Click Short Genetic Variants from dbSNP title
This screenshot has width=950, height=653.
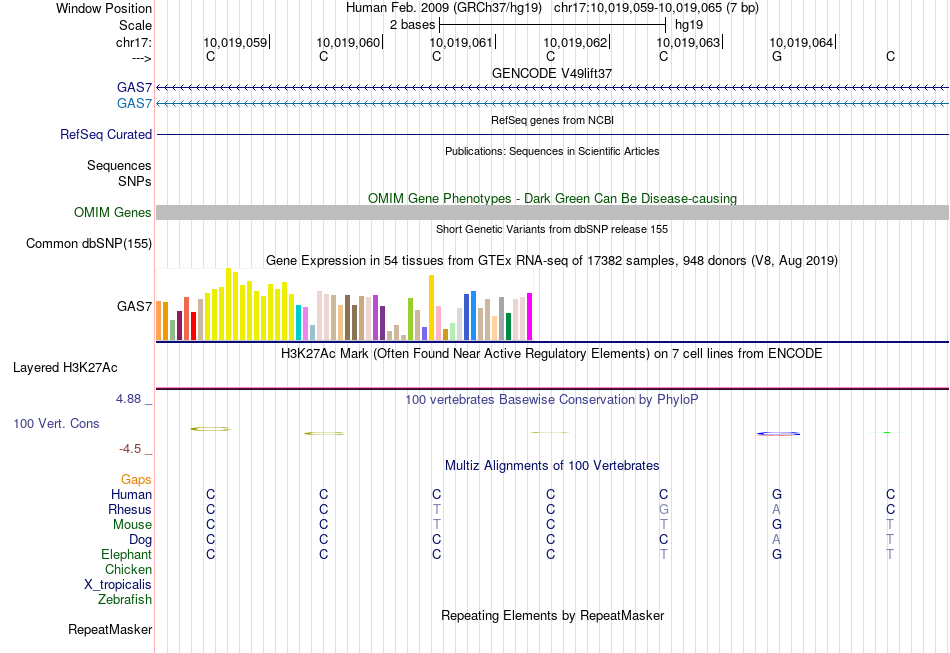[x=552, y=230]
